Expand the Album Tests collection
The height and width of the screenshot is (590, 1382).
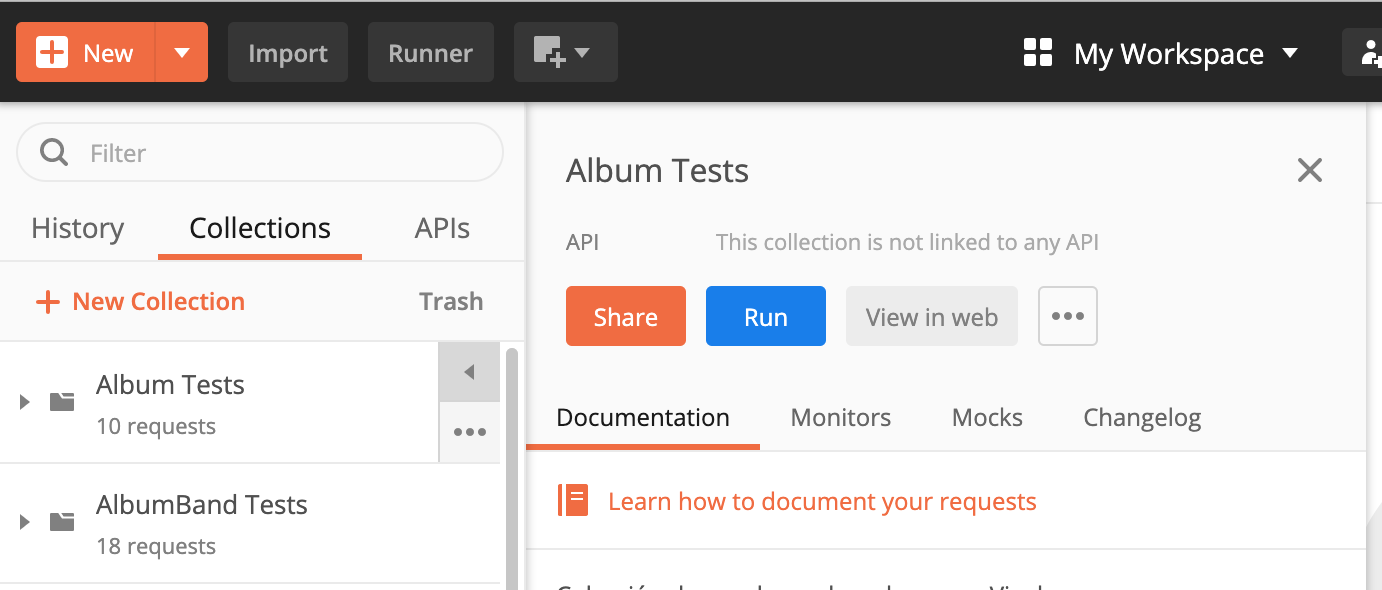[x=25, y=402]
